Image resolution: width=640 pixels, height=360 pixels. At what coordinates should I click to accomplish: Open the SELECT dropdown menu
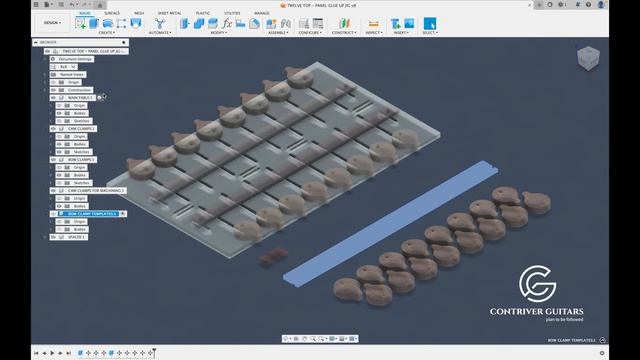[430, 33]
